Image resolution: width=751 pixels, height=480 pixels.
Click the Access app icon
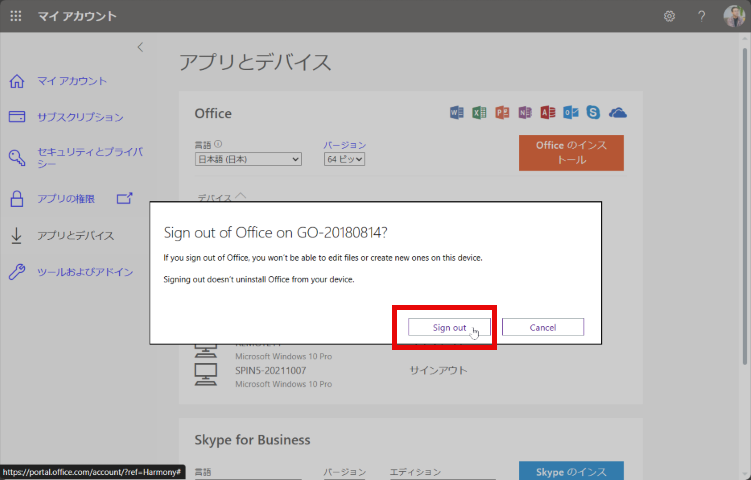click(x=548, y=113)
